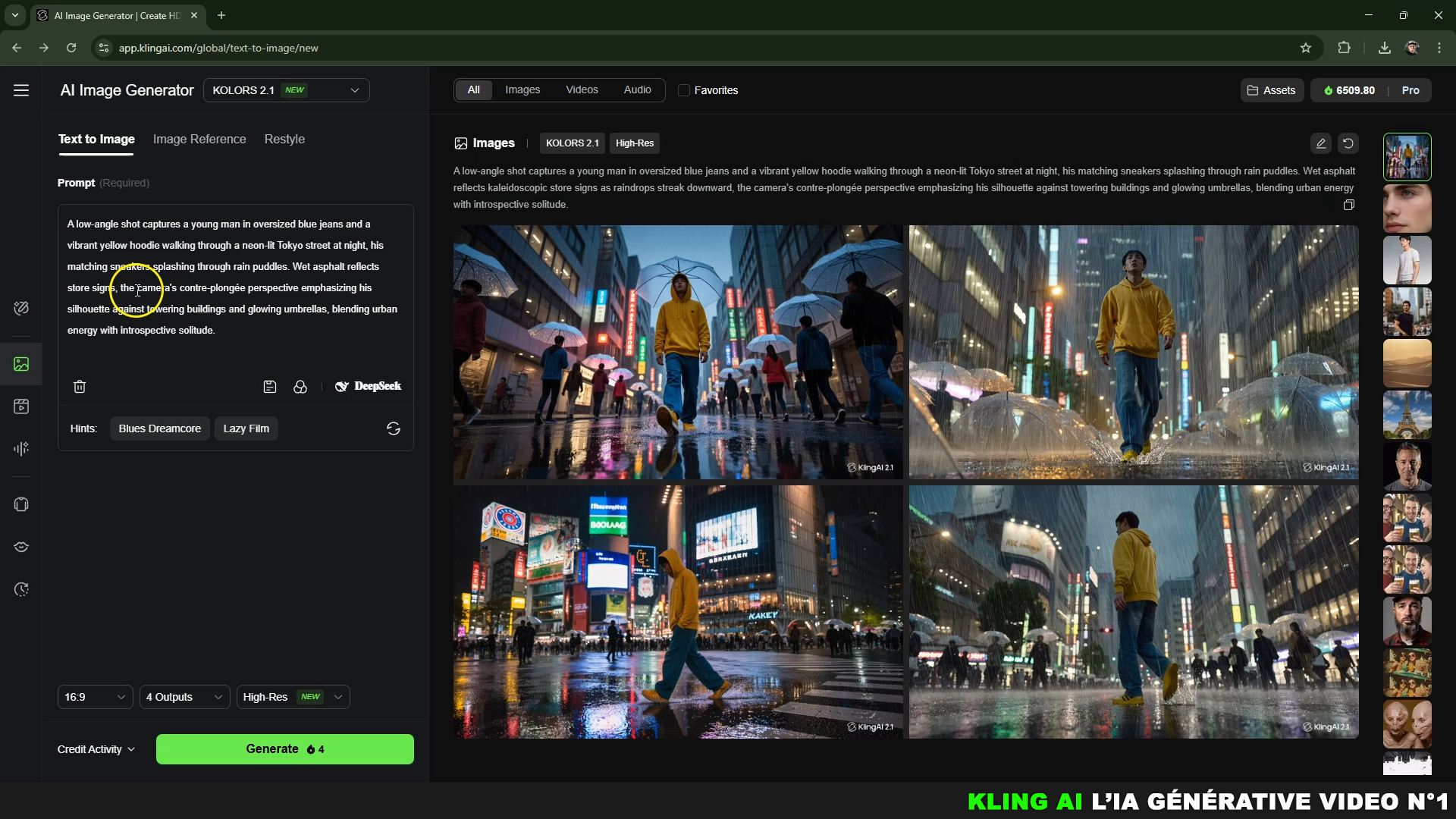Image resolution: width=1456 pixels, height=819 pixels.
Task: Open the Chrome three-dot menu
Action: (1439, 48)
